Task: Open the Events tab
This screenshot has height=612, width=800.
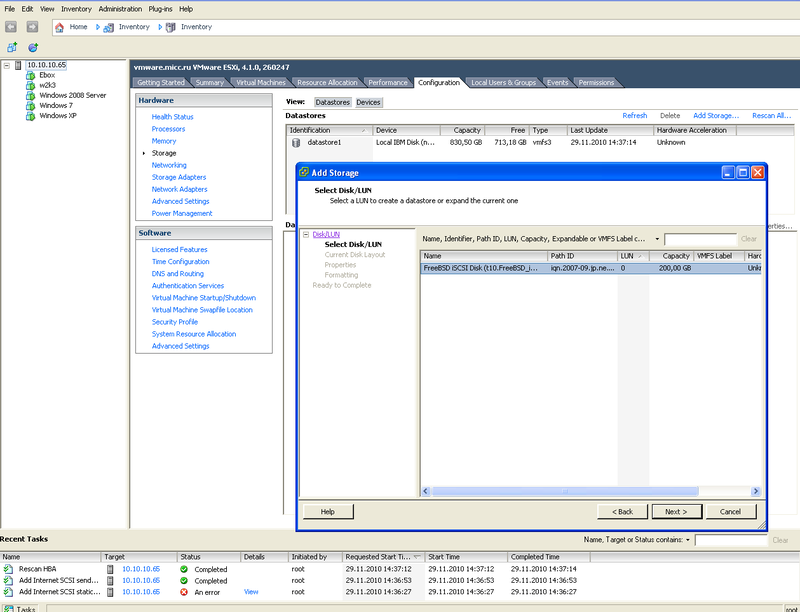Action: point(557,83)
